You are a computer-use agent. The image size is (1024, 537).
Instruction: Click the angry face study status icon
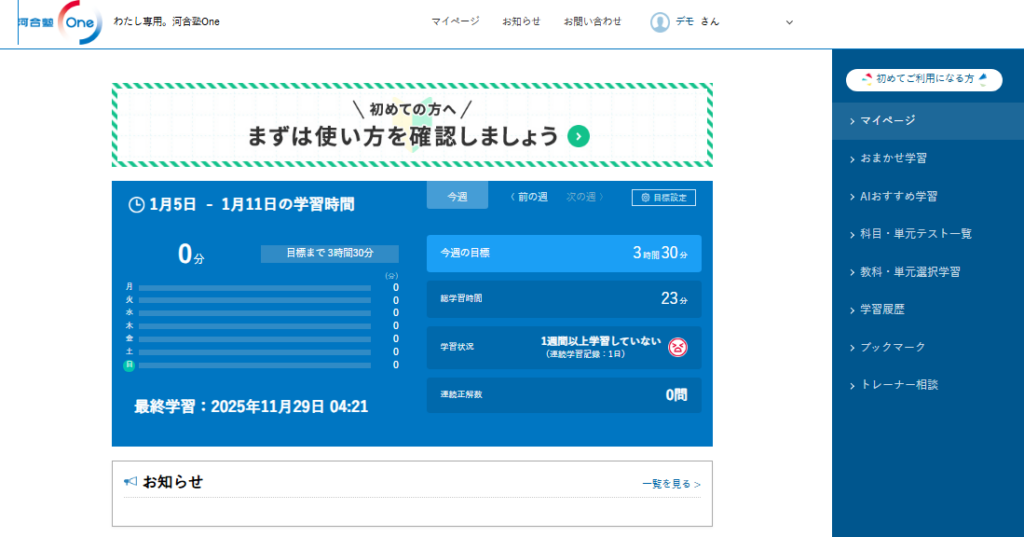click(678, 347)
